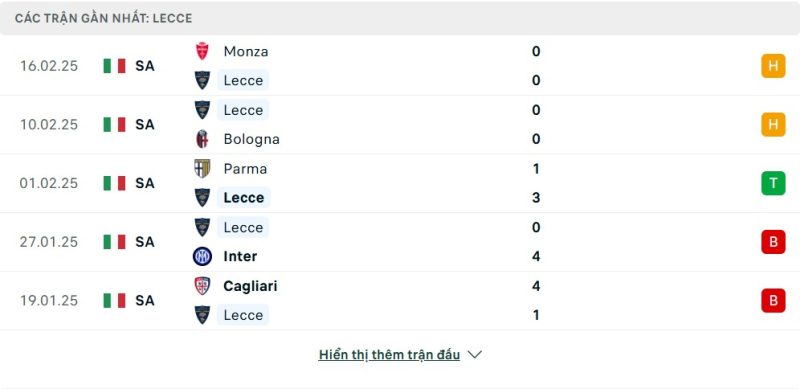Open the Parma team name link
Screen dimensions: 800x389
point(245,168)
